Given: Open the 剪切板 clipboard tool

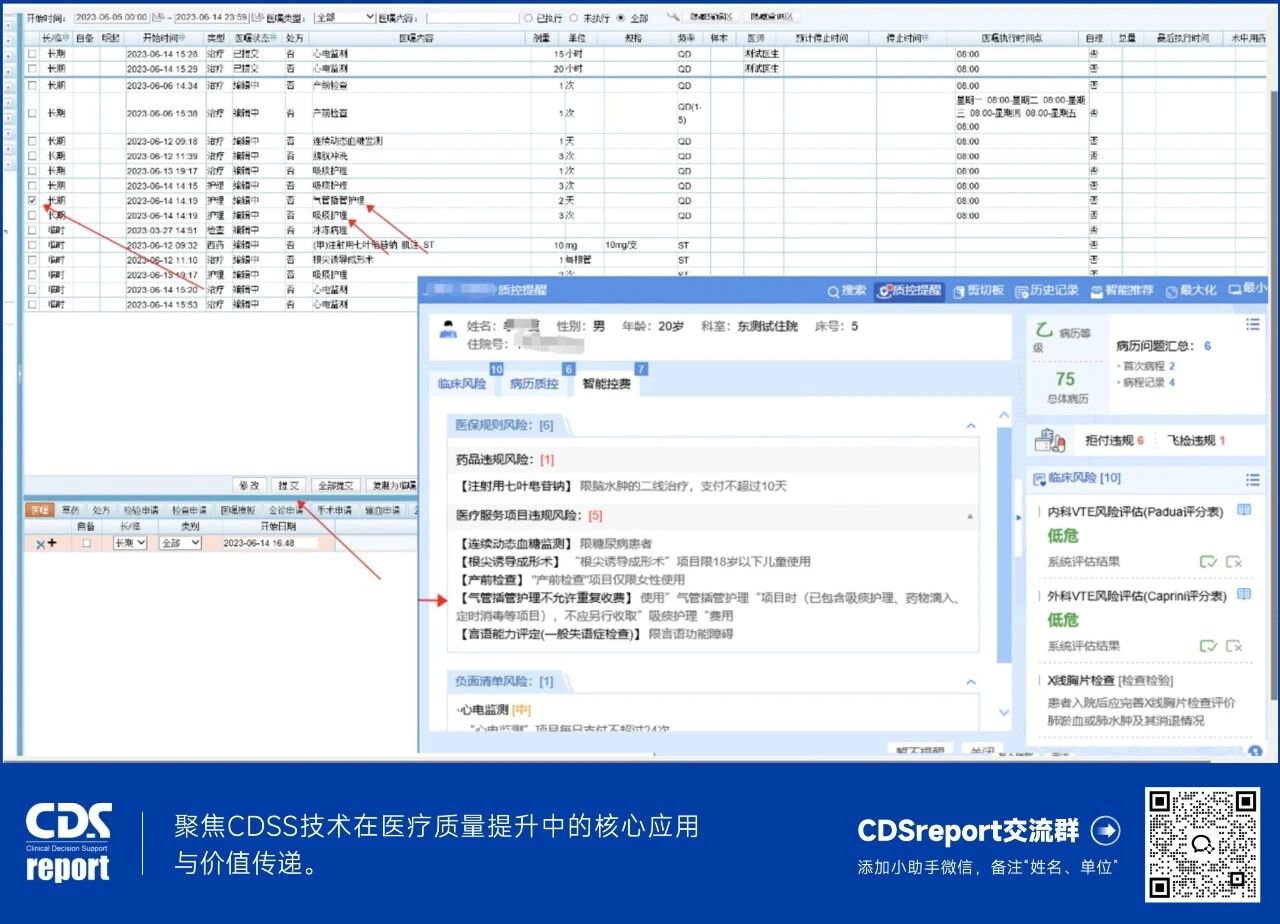Looking at the screenshot, I should (x=957, y=291).
